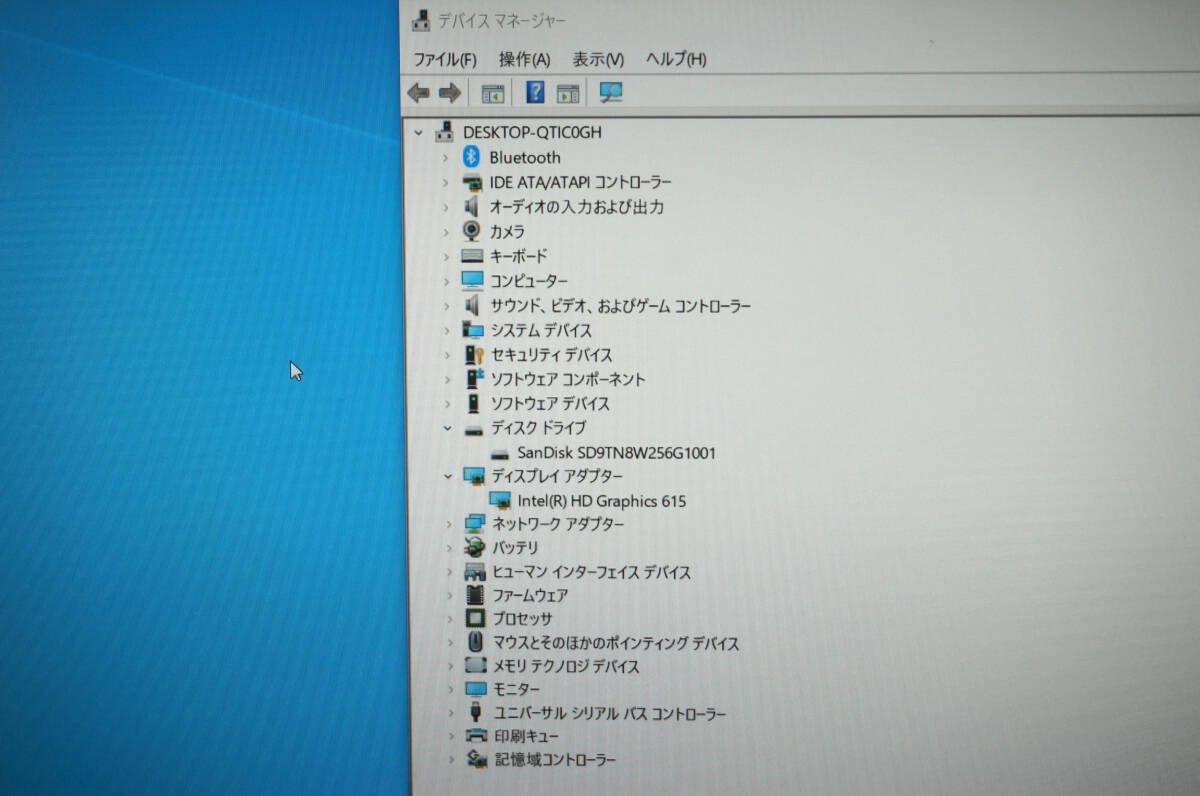Screen dimensions: 1200x796
Task: Select the バッテリ label
Action: pyautogui.click(x=515, y=548)
